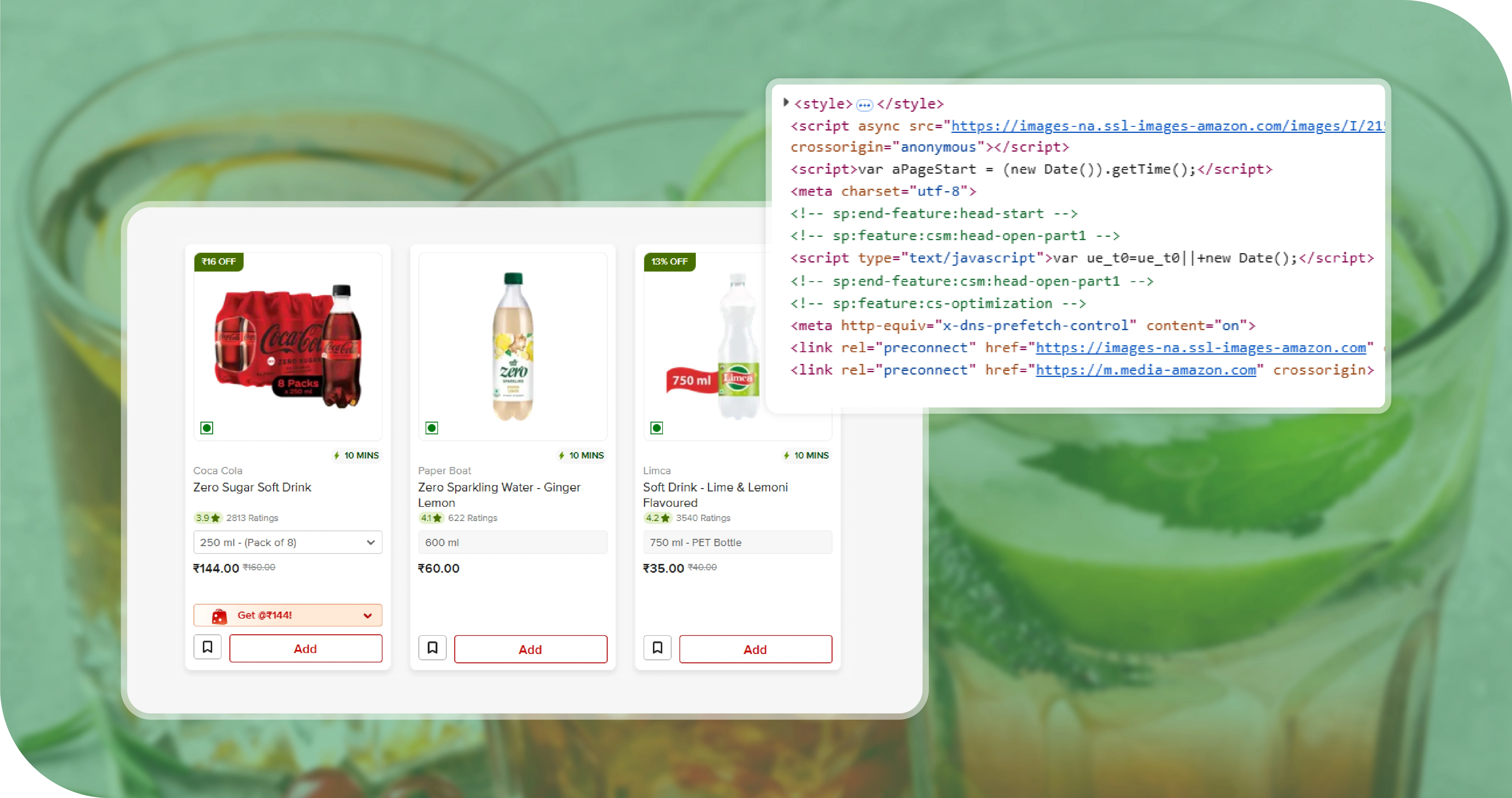Open the images-na.ssl-images-amazon.com script src link

[x=1168, y=126]
